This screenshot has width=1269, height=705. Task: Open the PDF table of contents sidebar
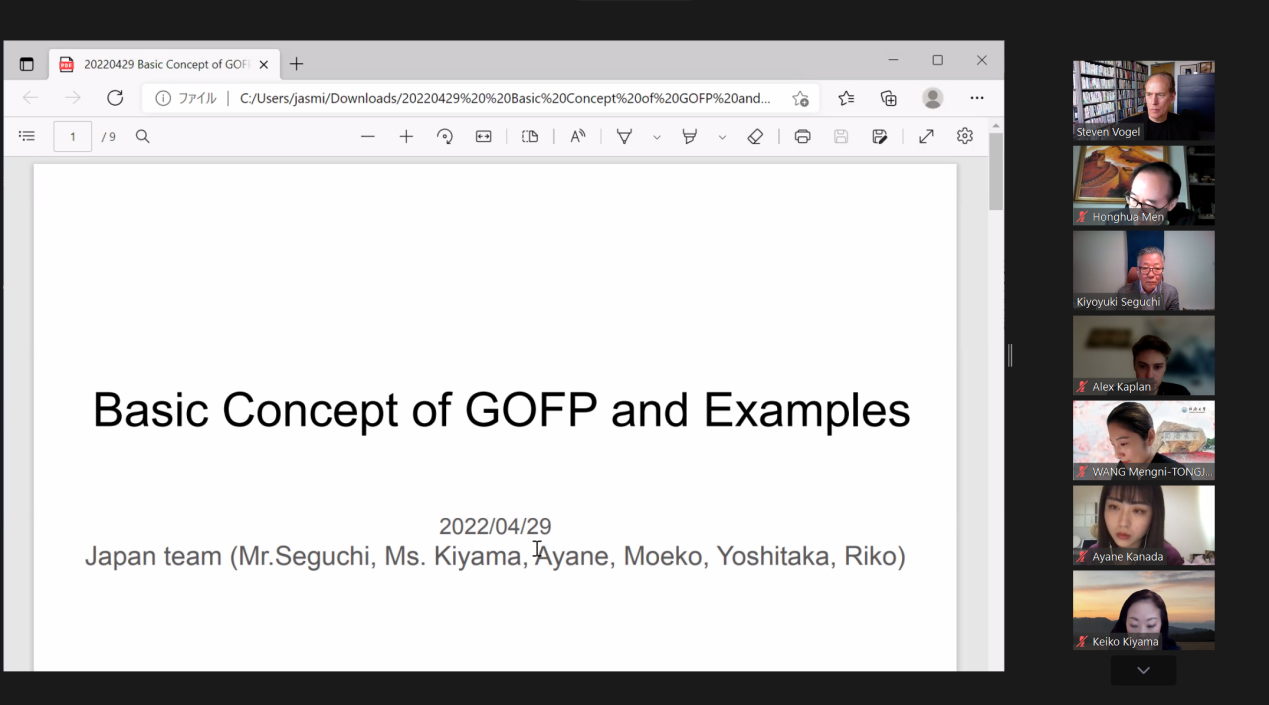tap(27, 136)
